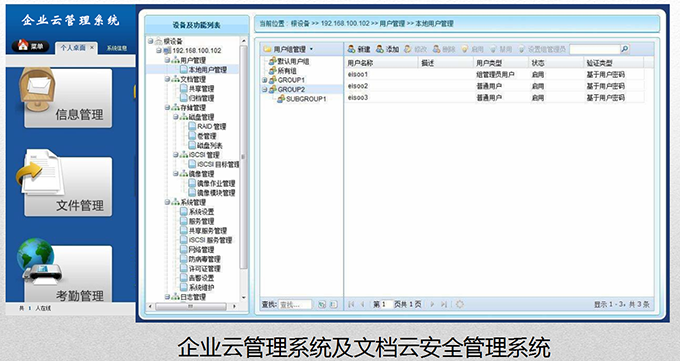Click the home 菜单 icon button
Image resolution: width=680 pixels, height=361 pixels.
30,46
